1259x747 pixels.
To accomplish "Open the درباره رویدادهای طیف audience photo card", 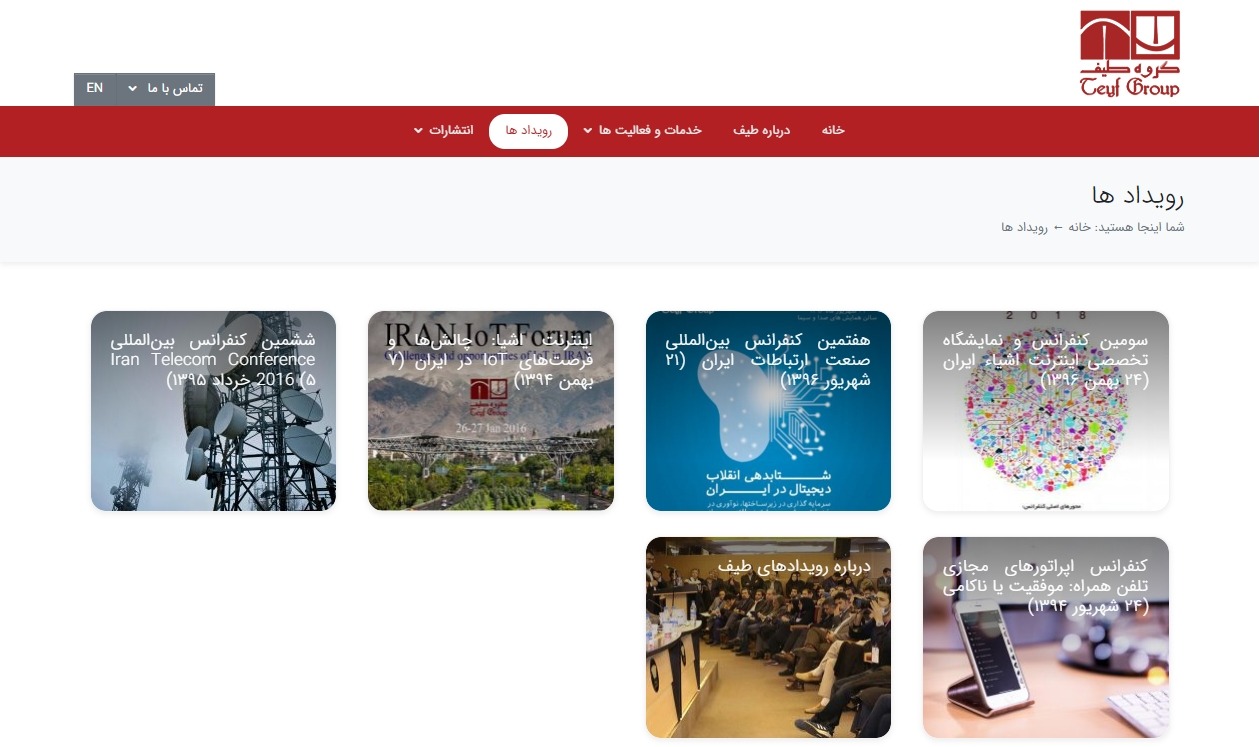I will [768, 637].
